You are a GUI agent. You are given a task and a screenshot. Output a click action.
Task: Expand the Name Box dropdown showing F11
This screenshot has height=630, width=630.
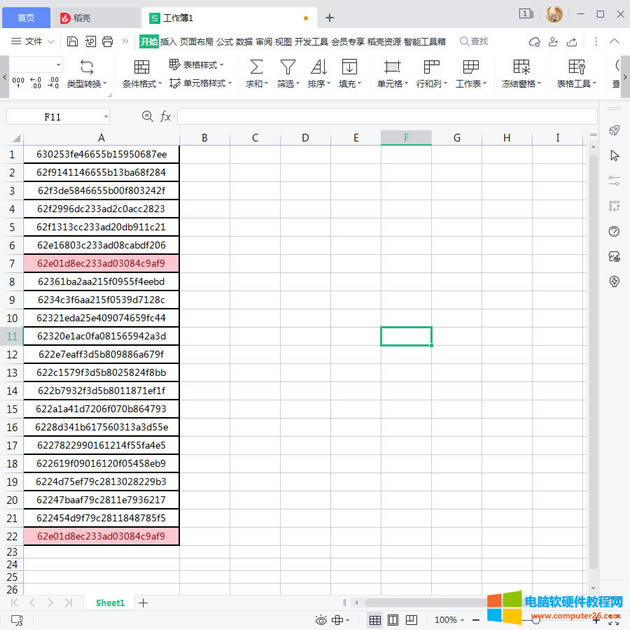coord(105,117)
